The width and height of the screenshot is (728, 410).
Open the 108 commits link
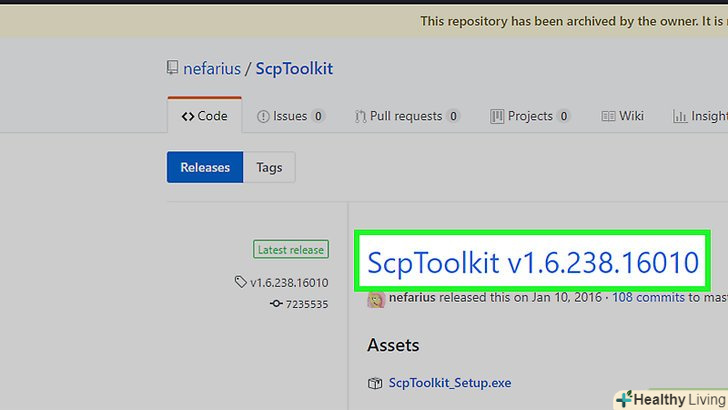click(648, 297)
